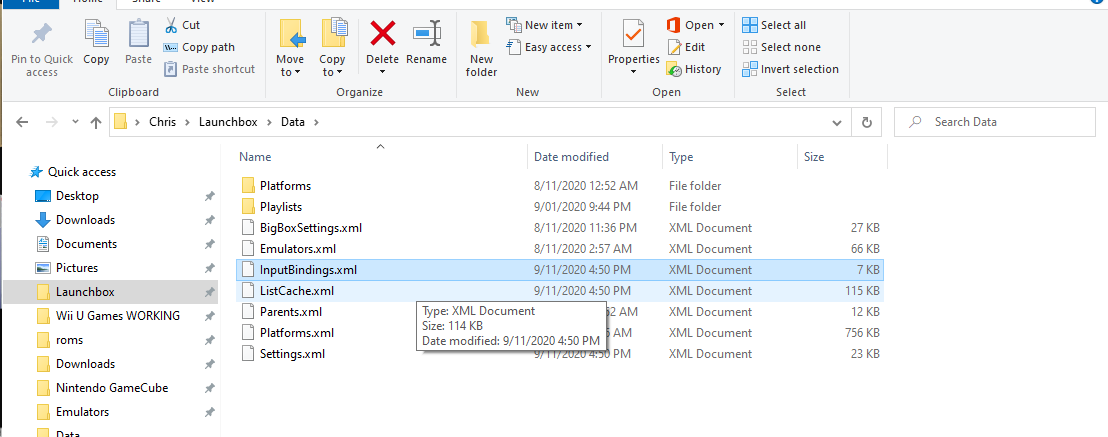This screenshot has height=437, width=1108.
Task: Click Launchbox in the breadcrumb path
Action: (x=231, y=122)
